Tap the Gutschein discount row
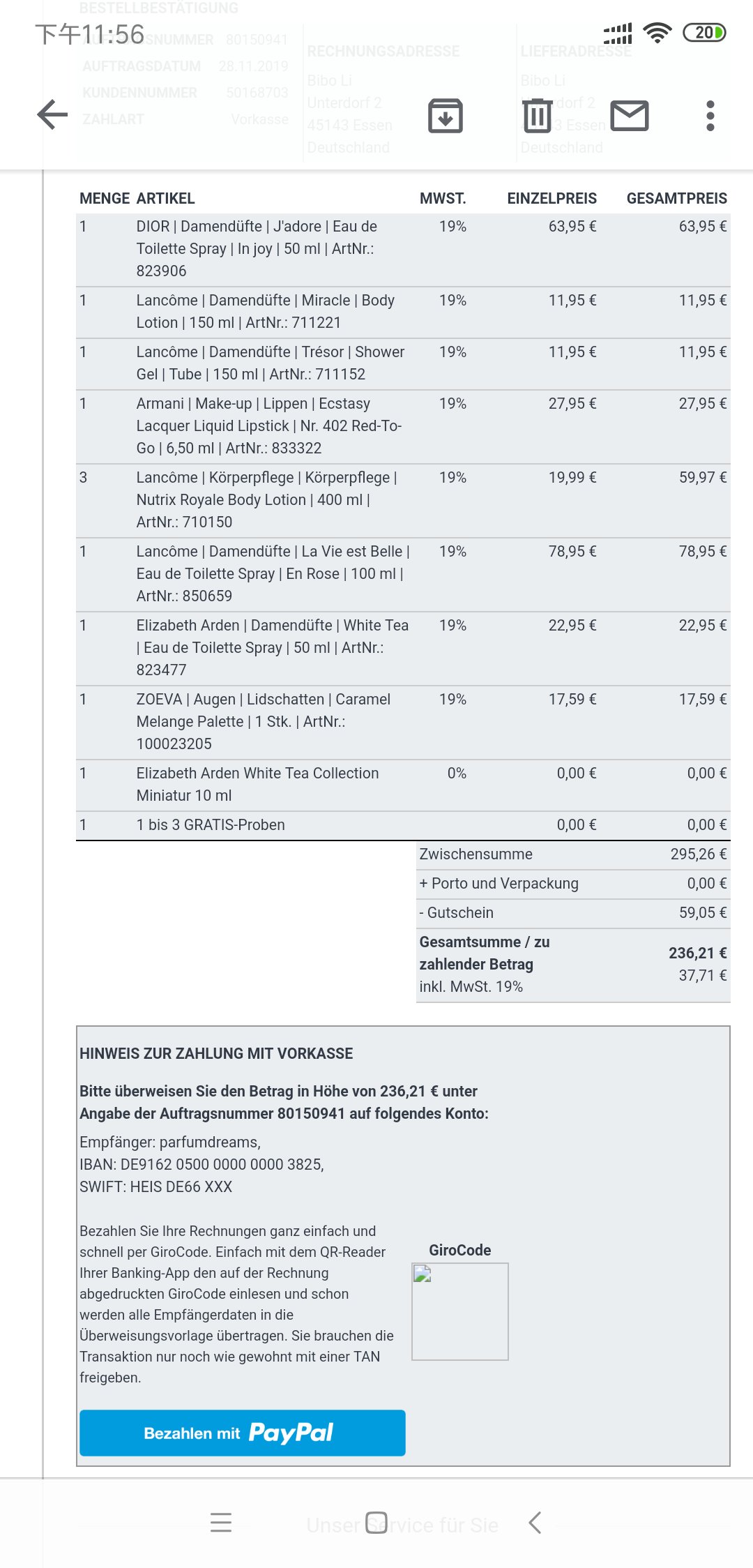Screen dimensions: 753x1568 (x=573, y=912)
